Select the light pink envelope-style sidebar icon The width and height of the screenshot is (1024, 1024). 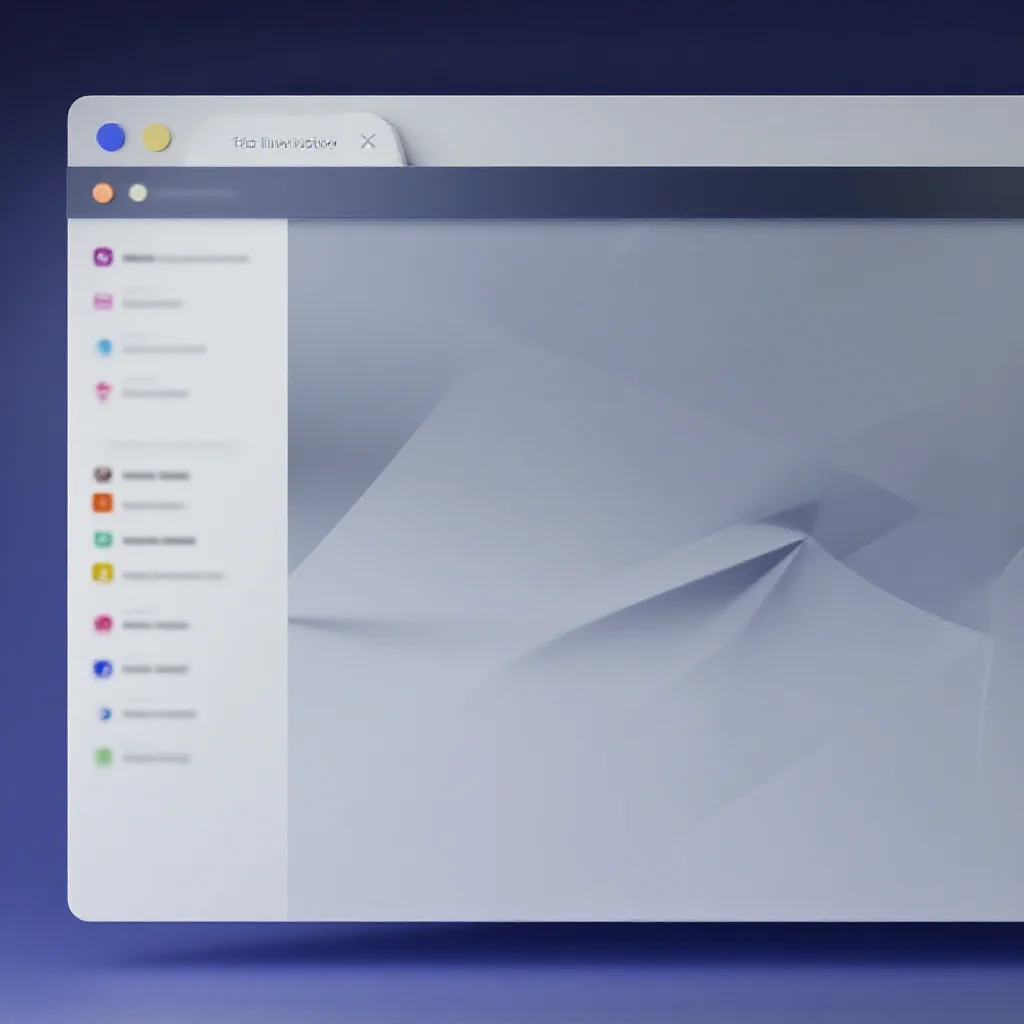tap(103, 302)
